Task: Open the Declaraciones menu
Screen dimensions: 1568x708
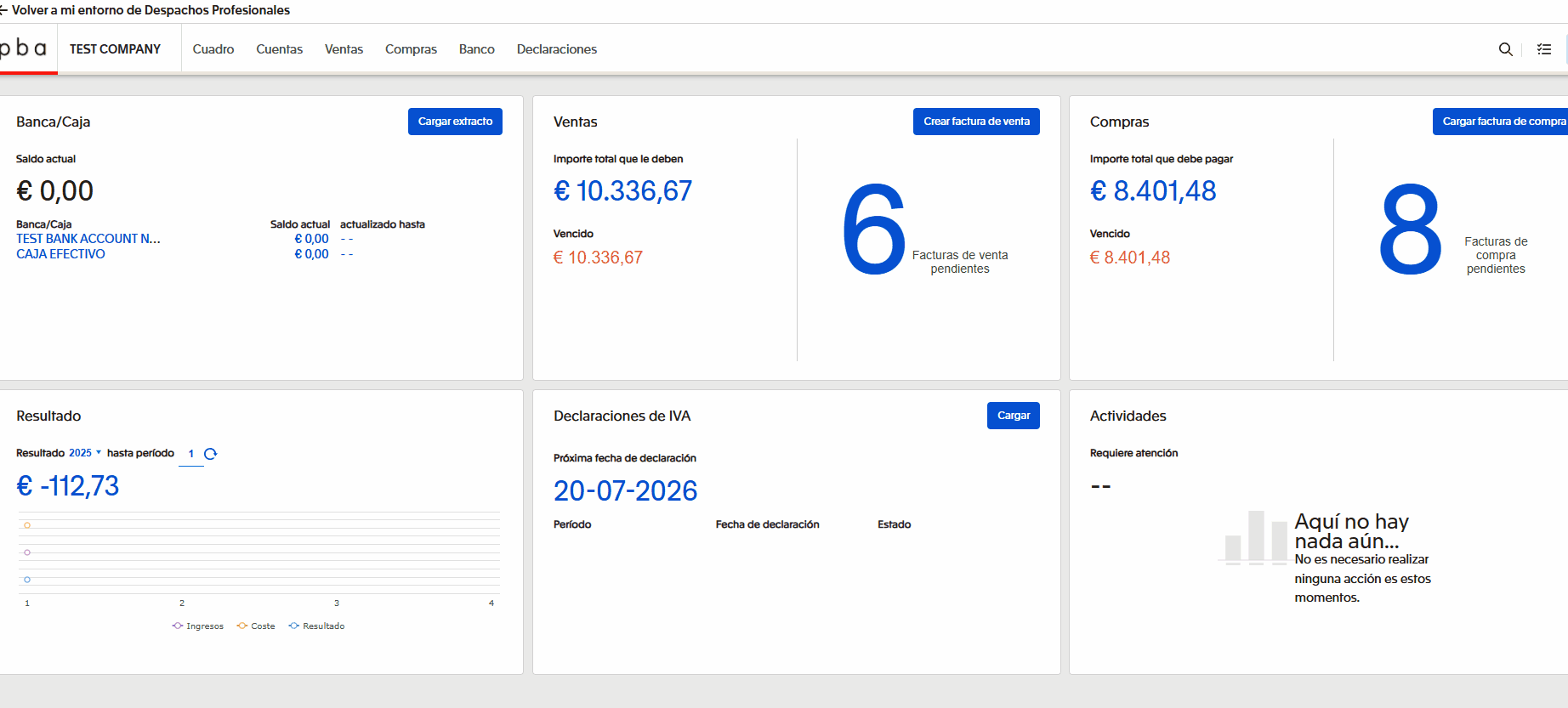Action: point(556,49)
